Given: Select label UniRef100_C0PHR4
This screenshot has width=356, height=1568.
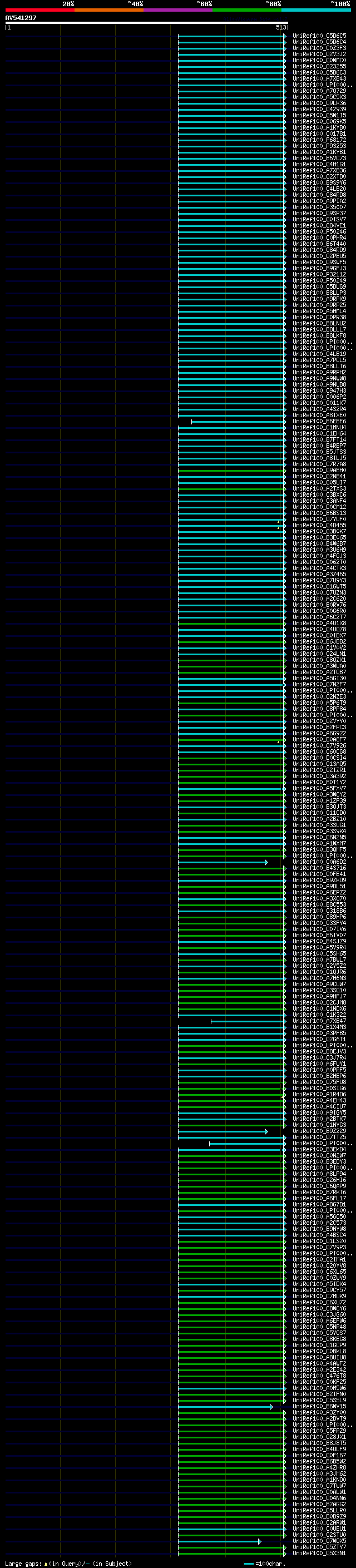Looking at the screenshot, I should (x=319, y=238).
